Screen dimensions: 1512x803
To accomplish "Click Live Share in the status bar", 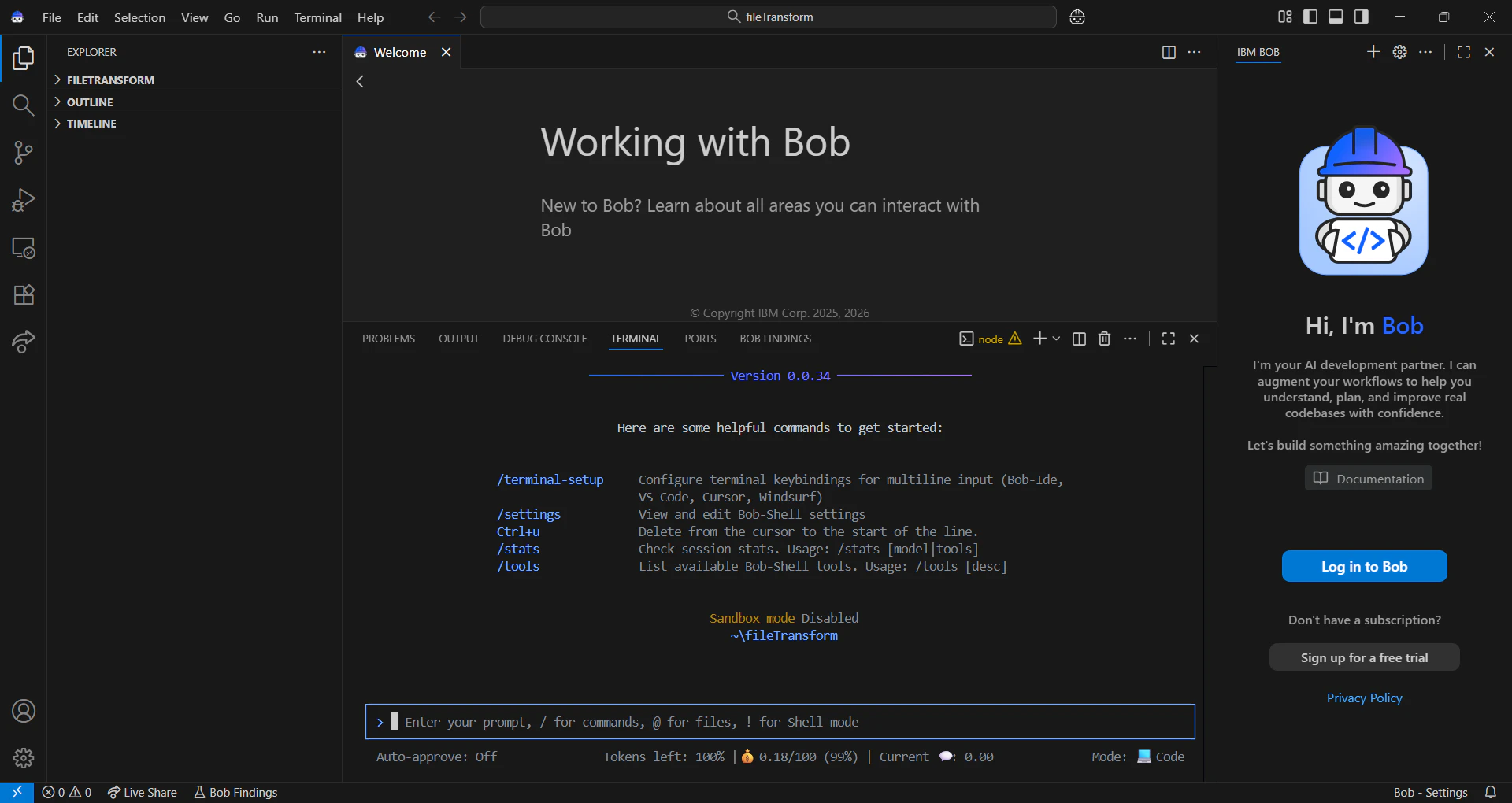I will pyautogui.click(x=143, y=792).
